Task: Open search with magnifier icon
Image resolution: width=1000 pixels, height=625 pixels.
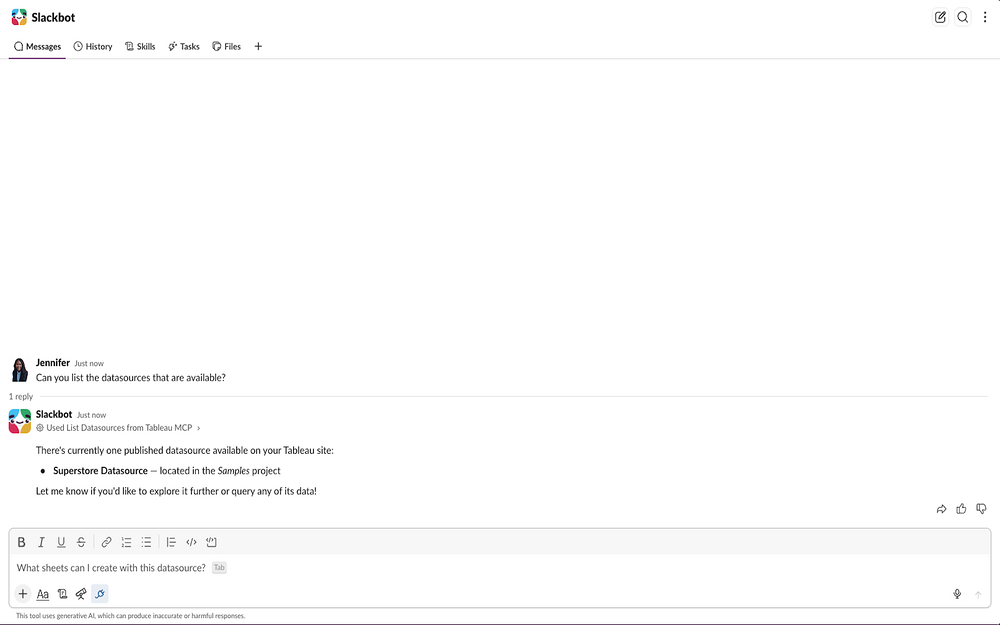Action: 962,17
